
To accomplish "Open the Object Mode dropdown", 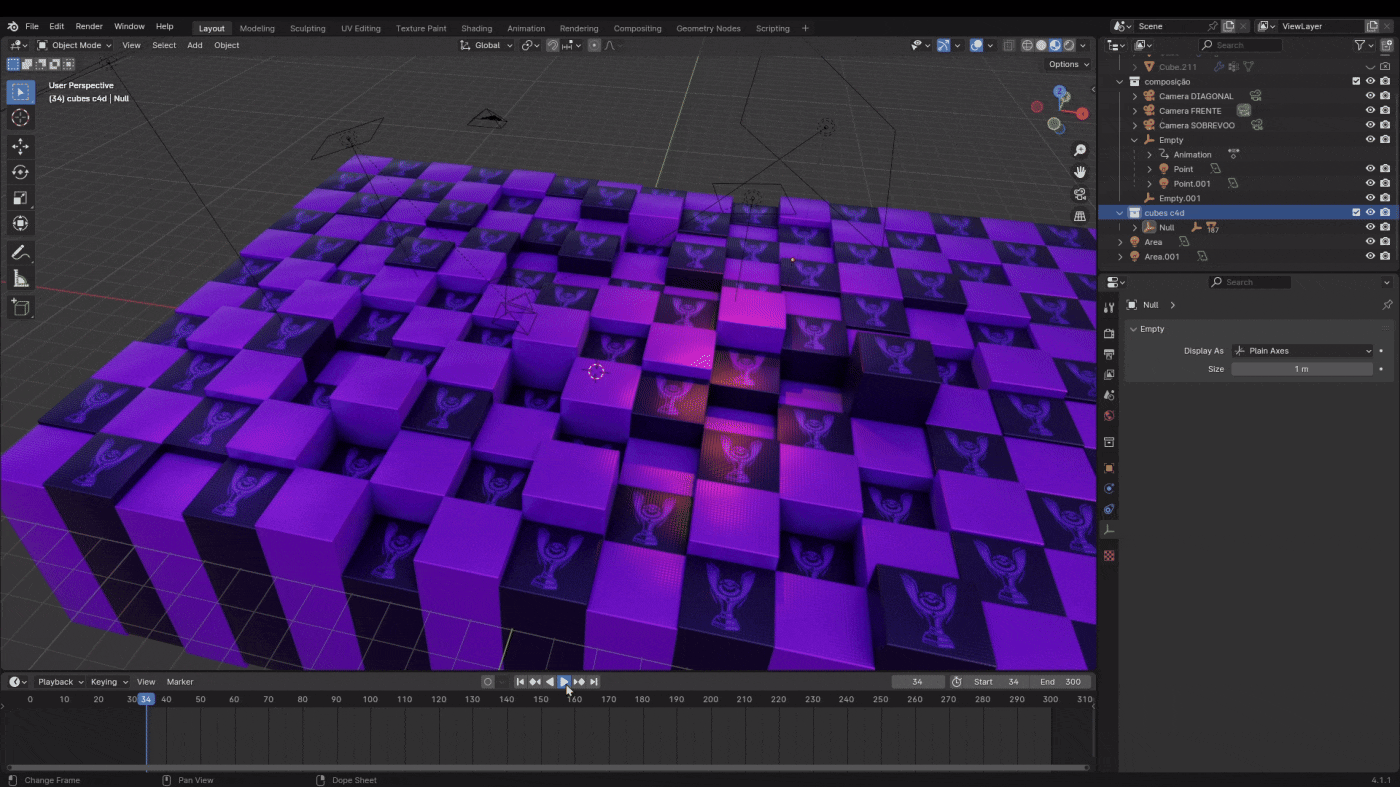I will pyautogui.click(x=75, y=45).
